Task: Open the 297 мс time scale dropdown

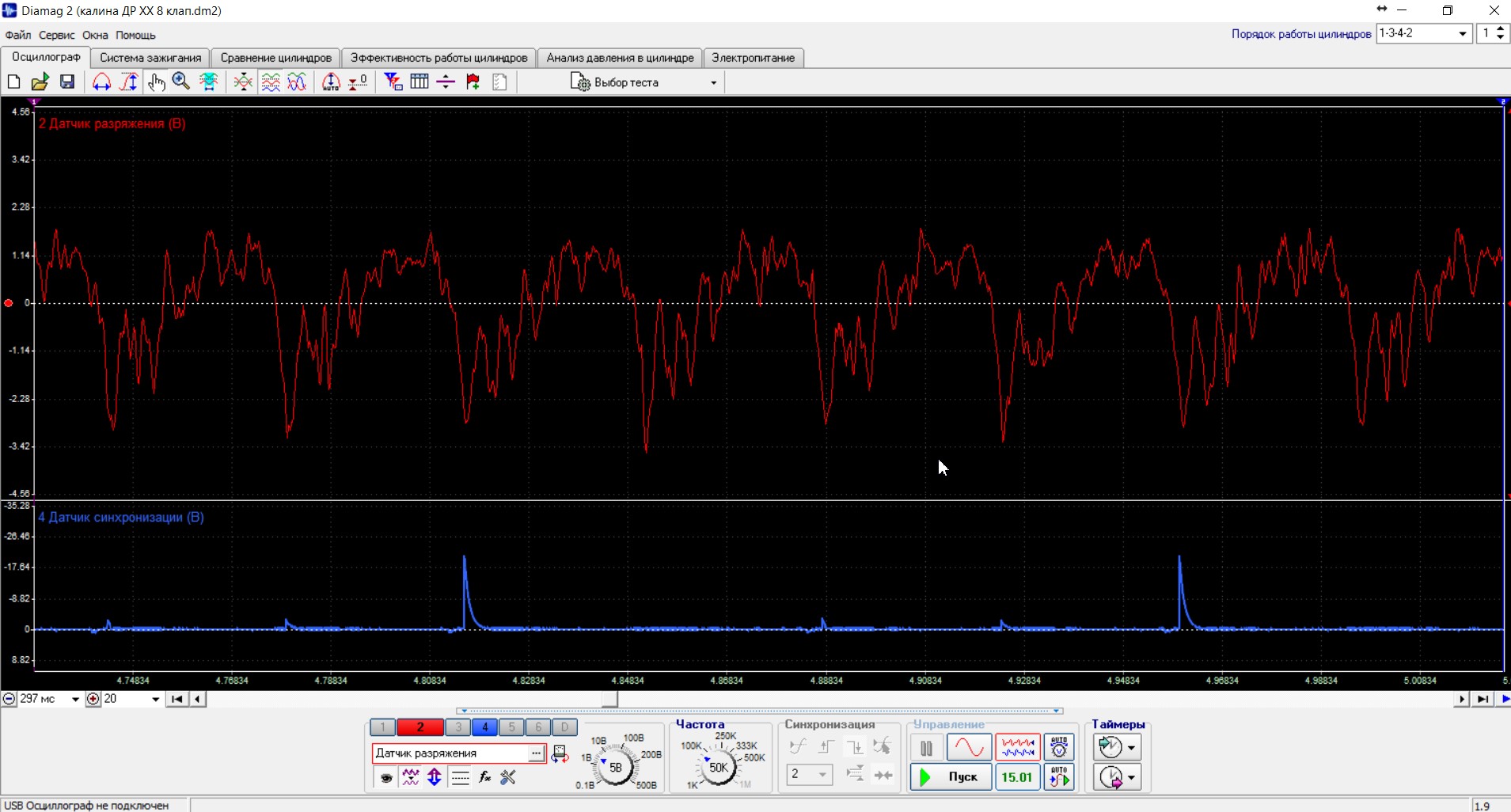Action: 75,699
